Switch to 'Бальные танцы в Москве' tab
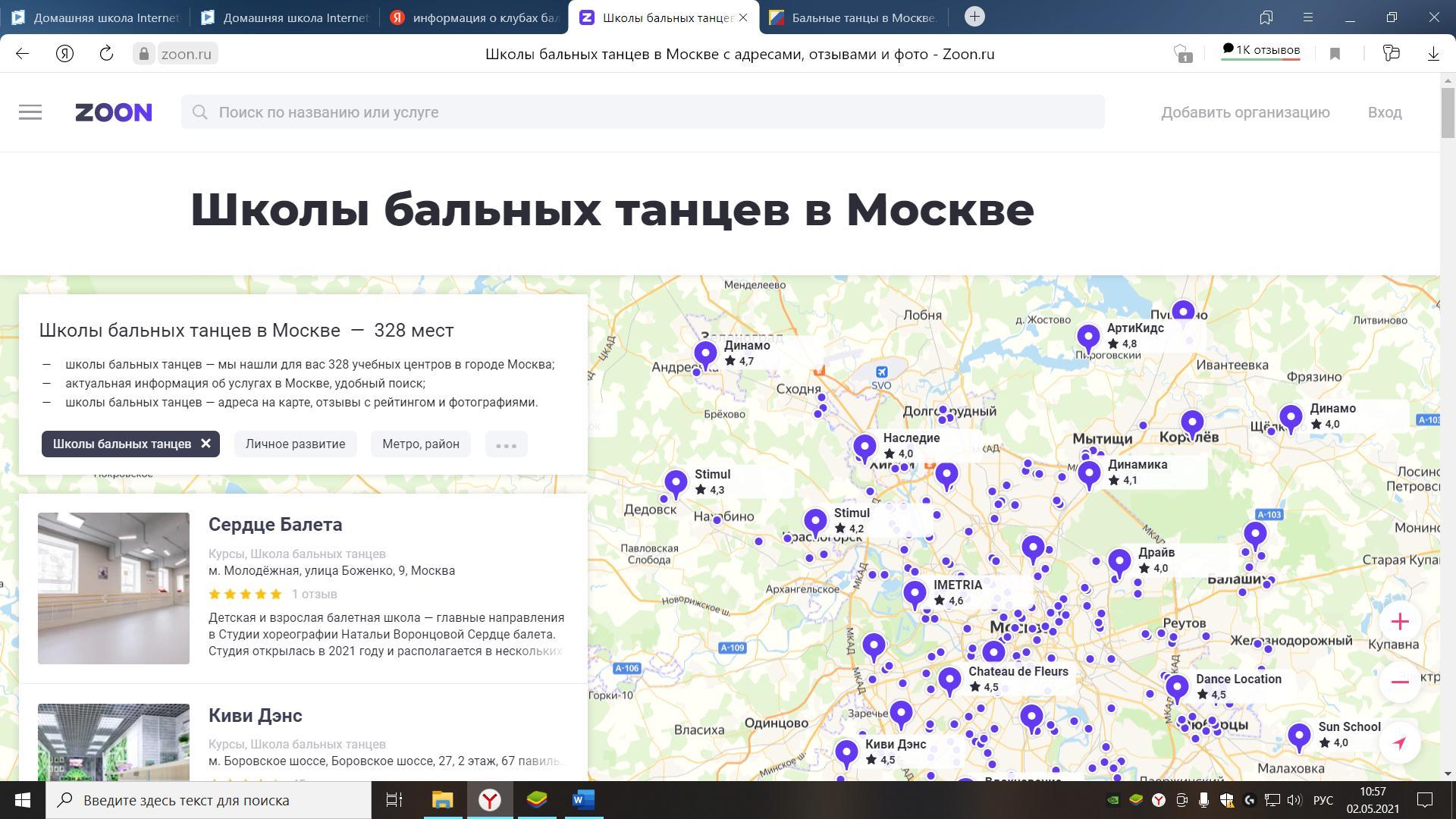Screen dimensions: 1456x819 point(853,17)
